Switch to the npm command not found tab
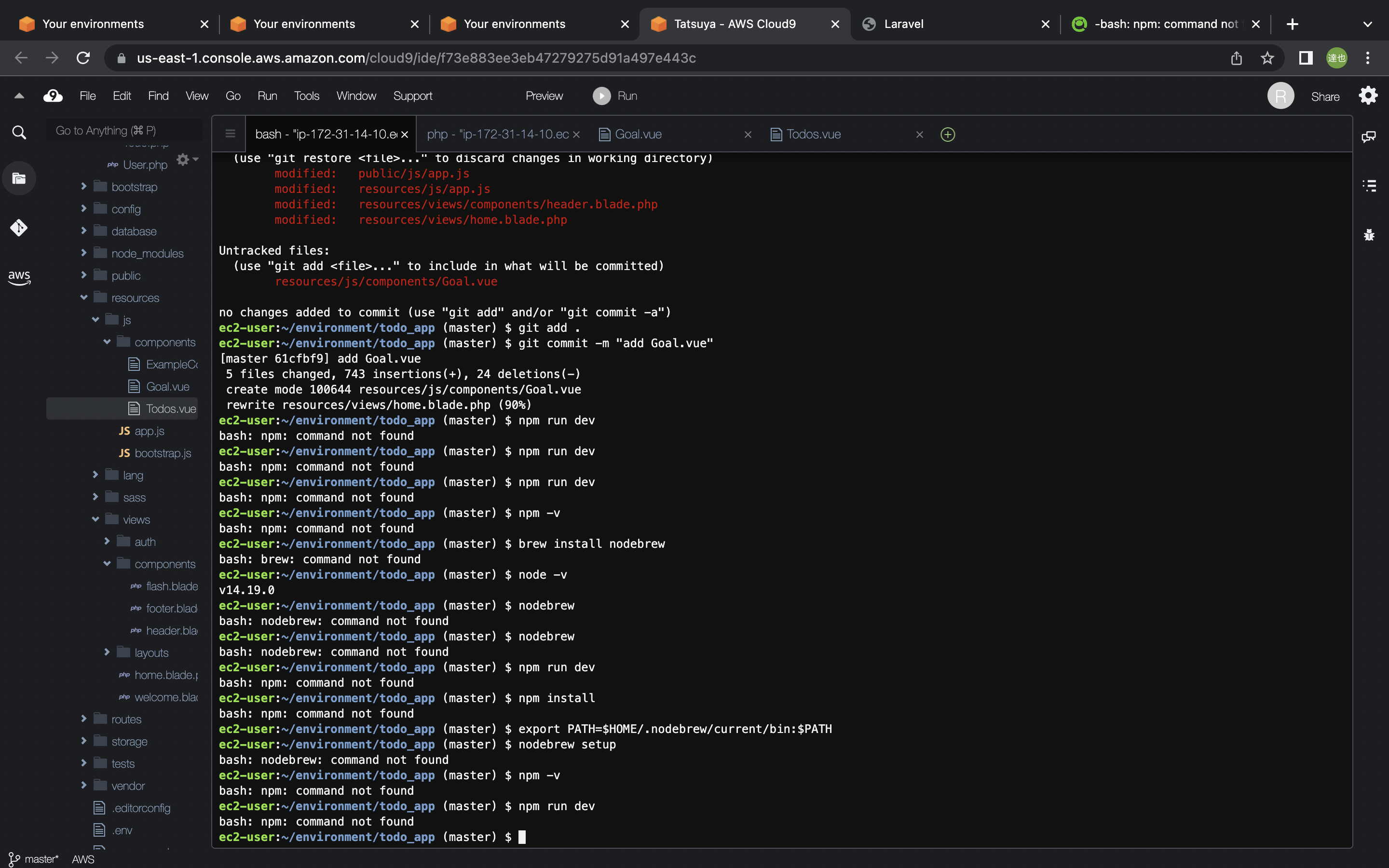 (1165, 24)
